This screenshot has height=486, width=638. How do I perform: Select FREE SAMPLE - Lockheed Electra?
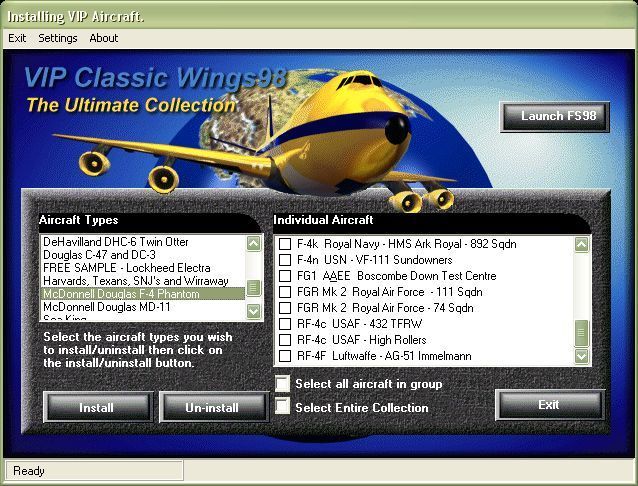[143, 268]
